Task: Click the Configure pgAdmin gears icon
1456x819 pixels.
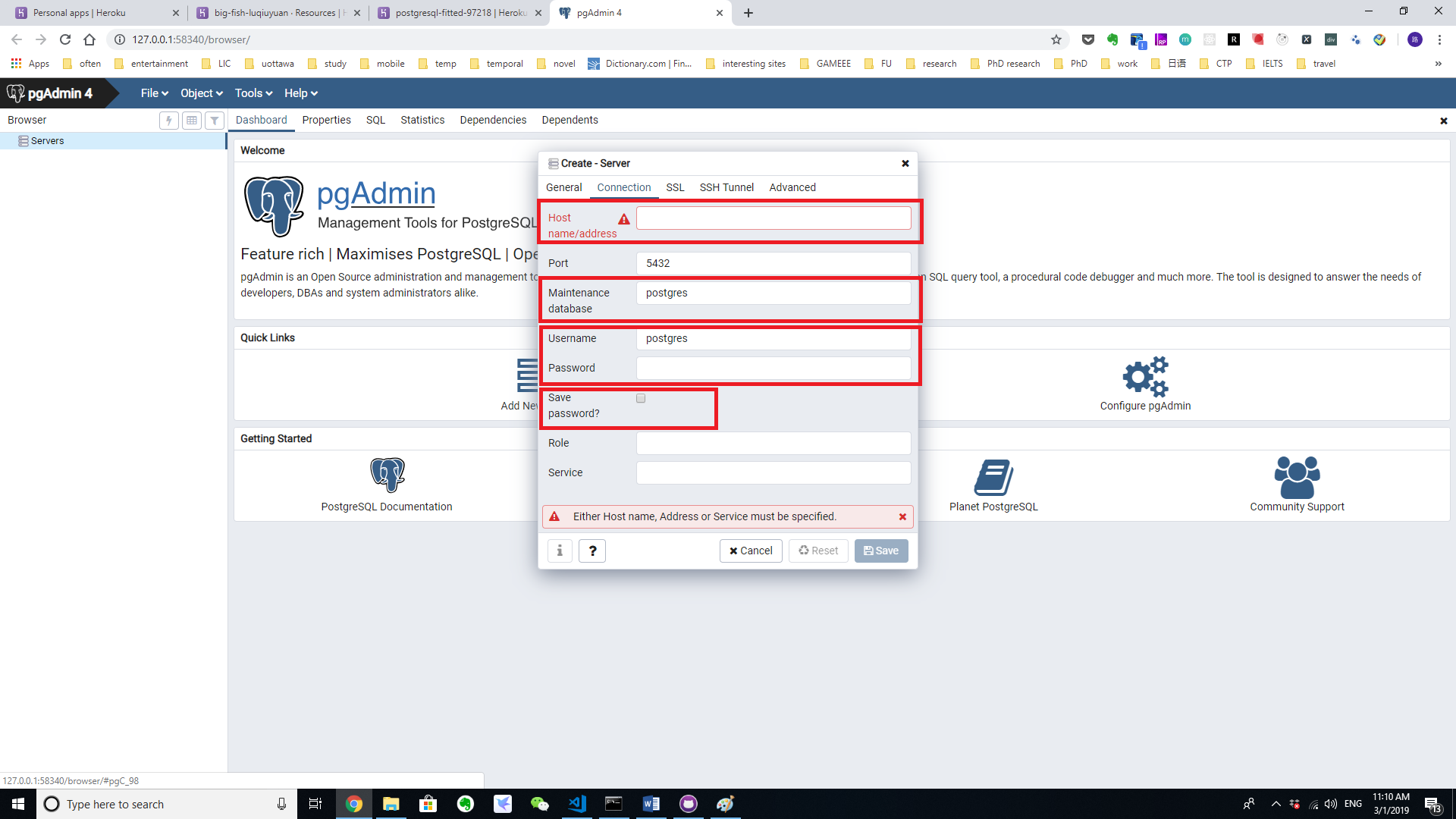Action: (1145, 377)
